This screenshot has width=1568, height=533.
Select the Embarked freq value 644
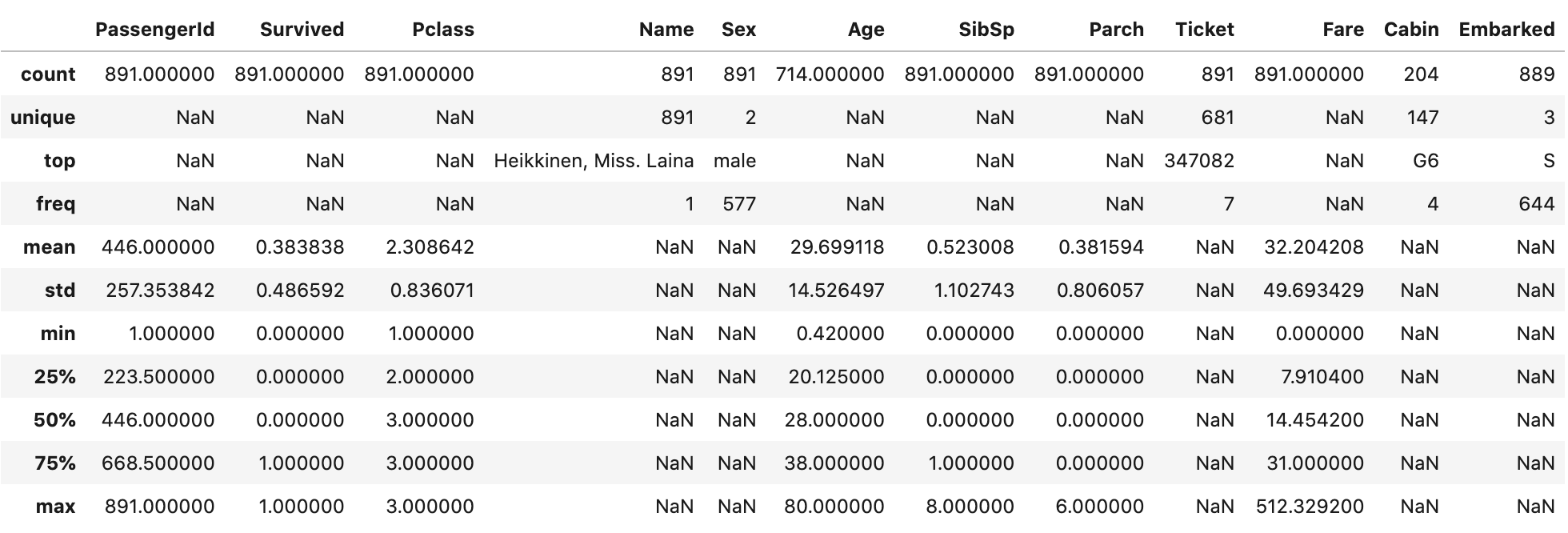(1537, 204)
